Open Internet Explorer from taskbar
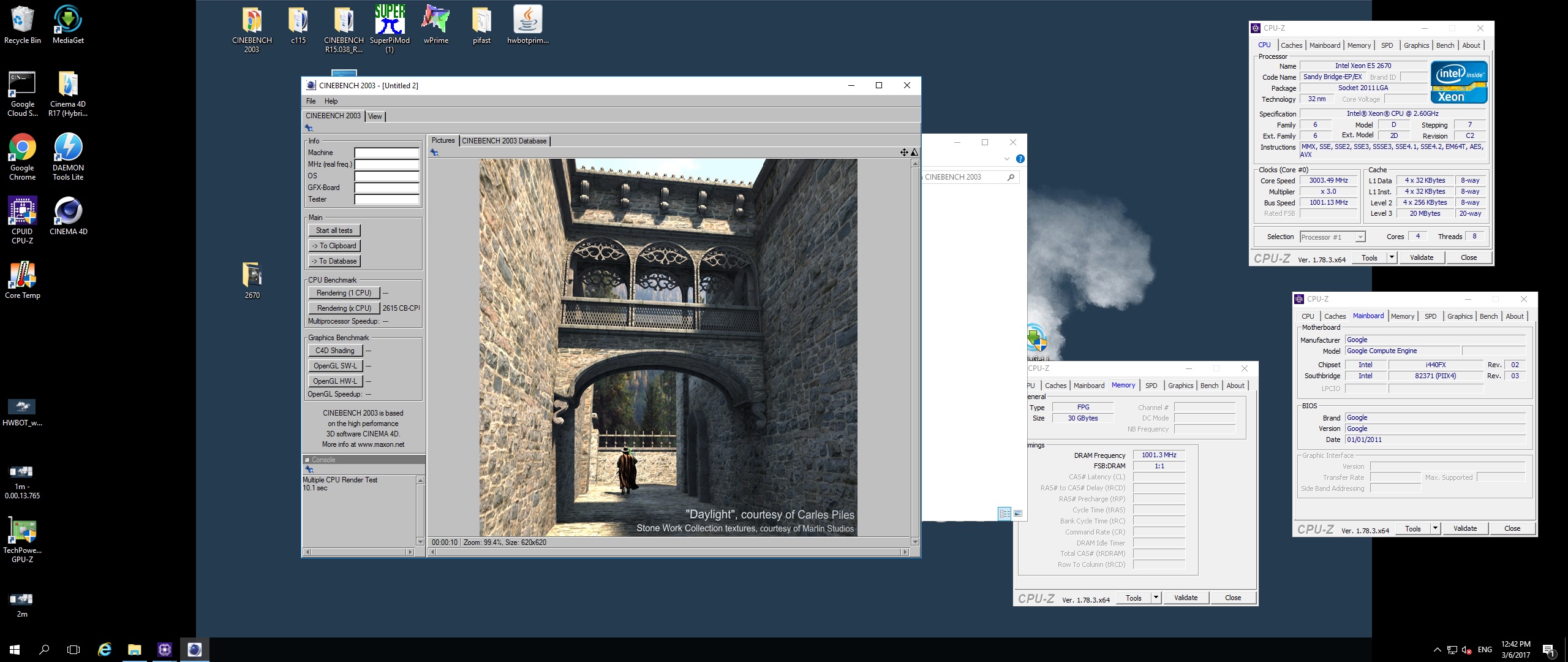The image size is (1568, 662). click(x=105, y=650)
